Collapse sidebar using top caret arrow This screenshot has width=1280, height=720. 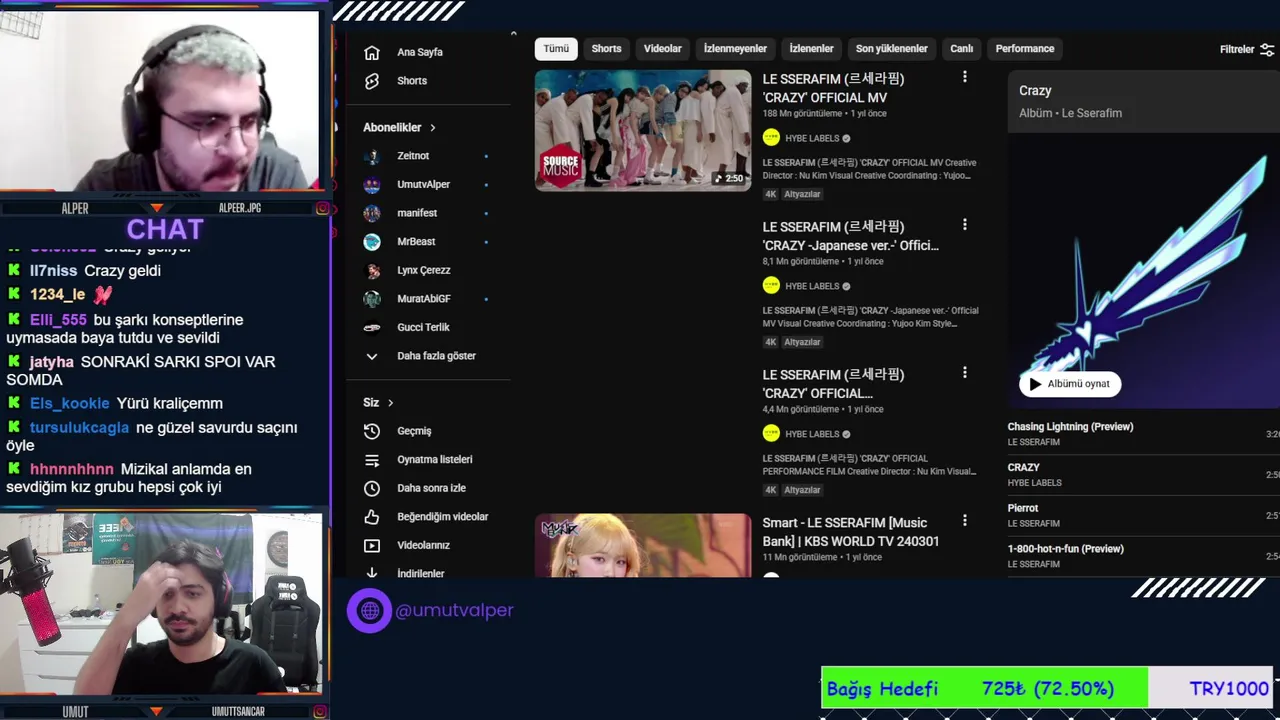pos(514,34)
